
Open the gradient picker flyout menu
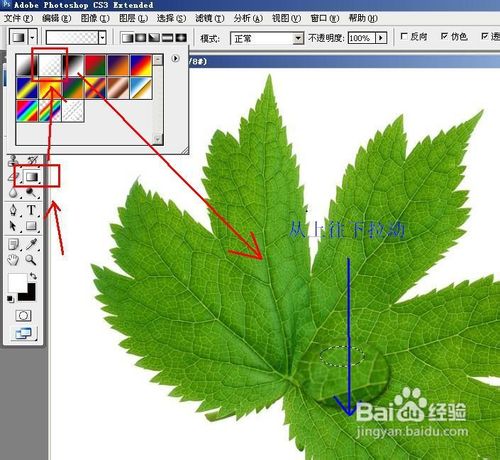tap(175, 58)
